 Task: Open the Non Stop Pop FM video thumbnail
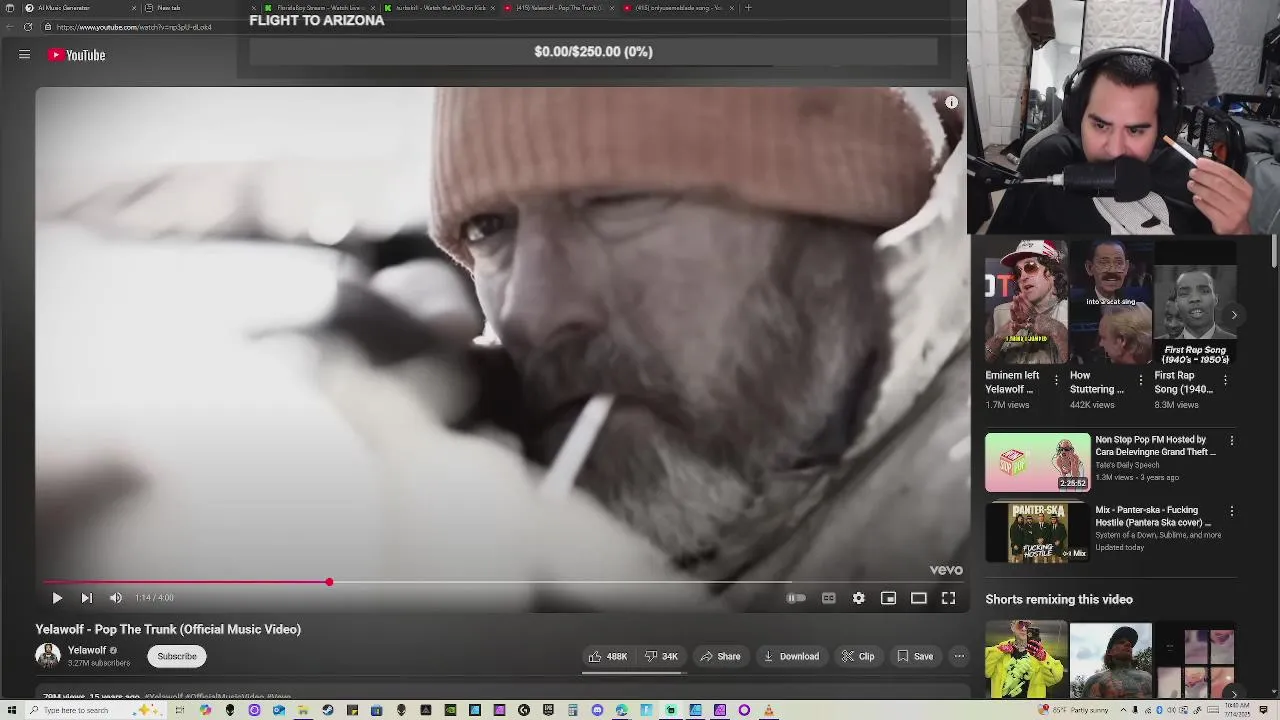(x=1038, y=462)
